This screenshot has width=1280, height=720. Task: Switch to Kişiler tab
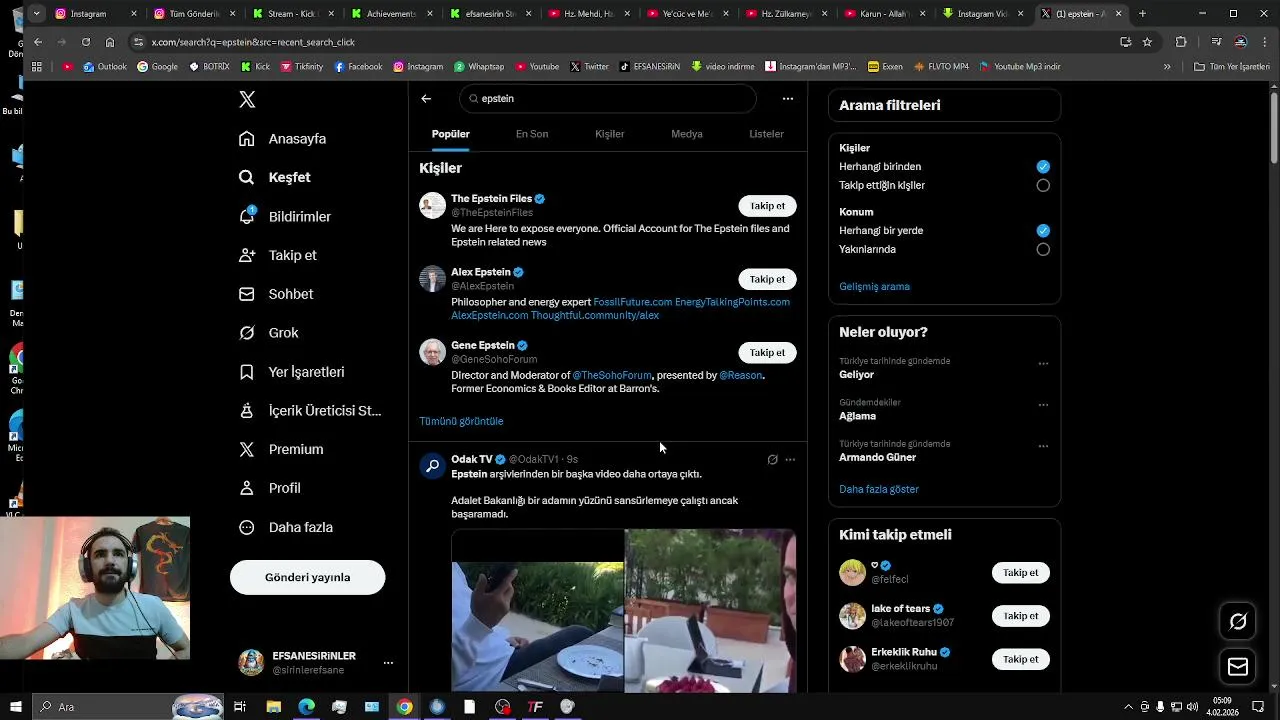(x=610, y=134)
